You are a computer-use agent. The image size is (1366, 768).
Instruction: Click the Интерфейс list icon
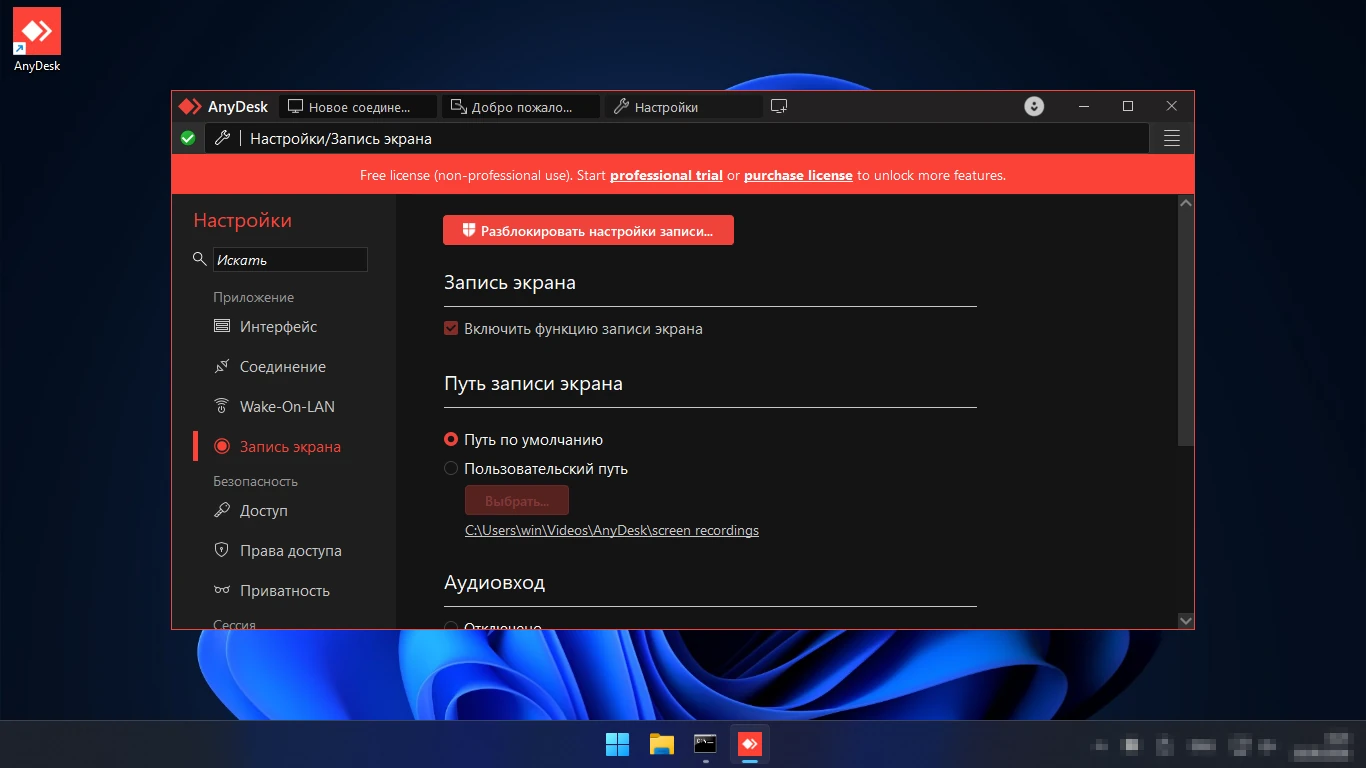(222, 326)
